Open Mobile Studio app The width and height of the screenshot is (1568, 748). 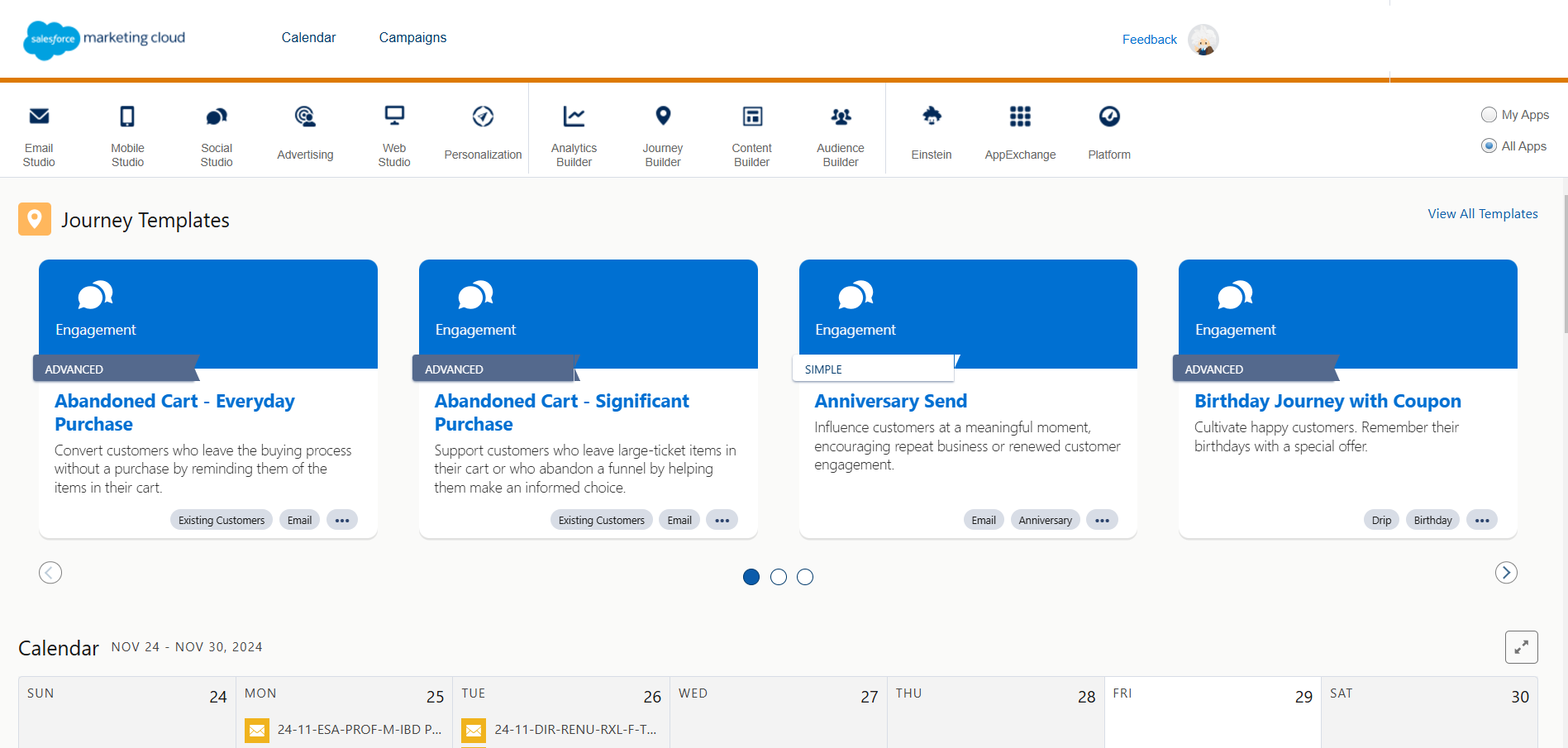[127, 136]
